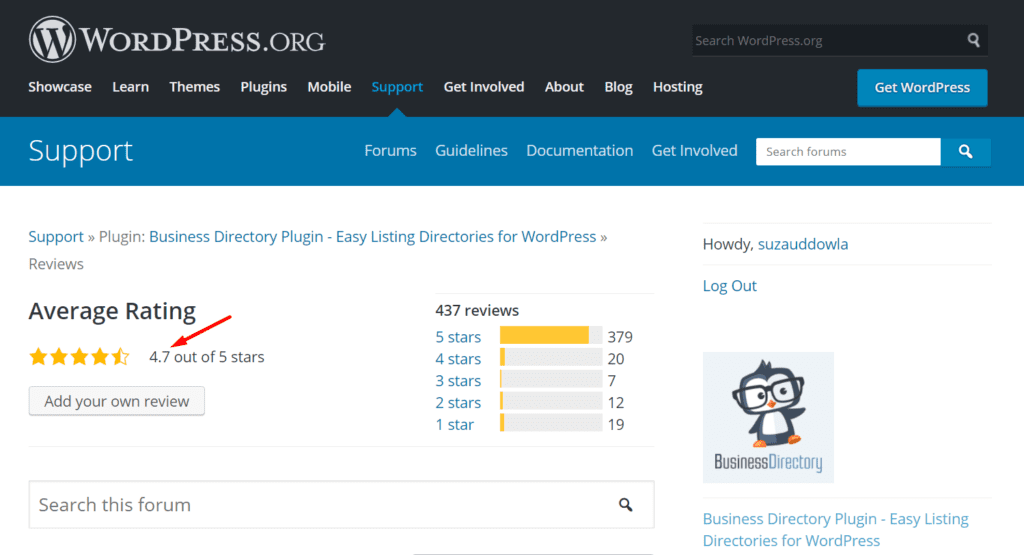The height and width of the screenshot is (555, 1024).
Task: Open the Log Out link
Action: (x=729, y=286)
